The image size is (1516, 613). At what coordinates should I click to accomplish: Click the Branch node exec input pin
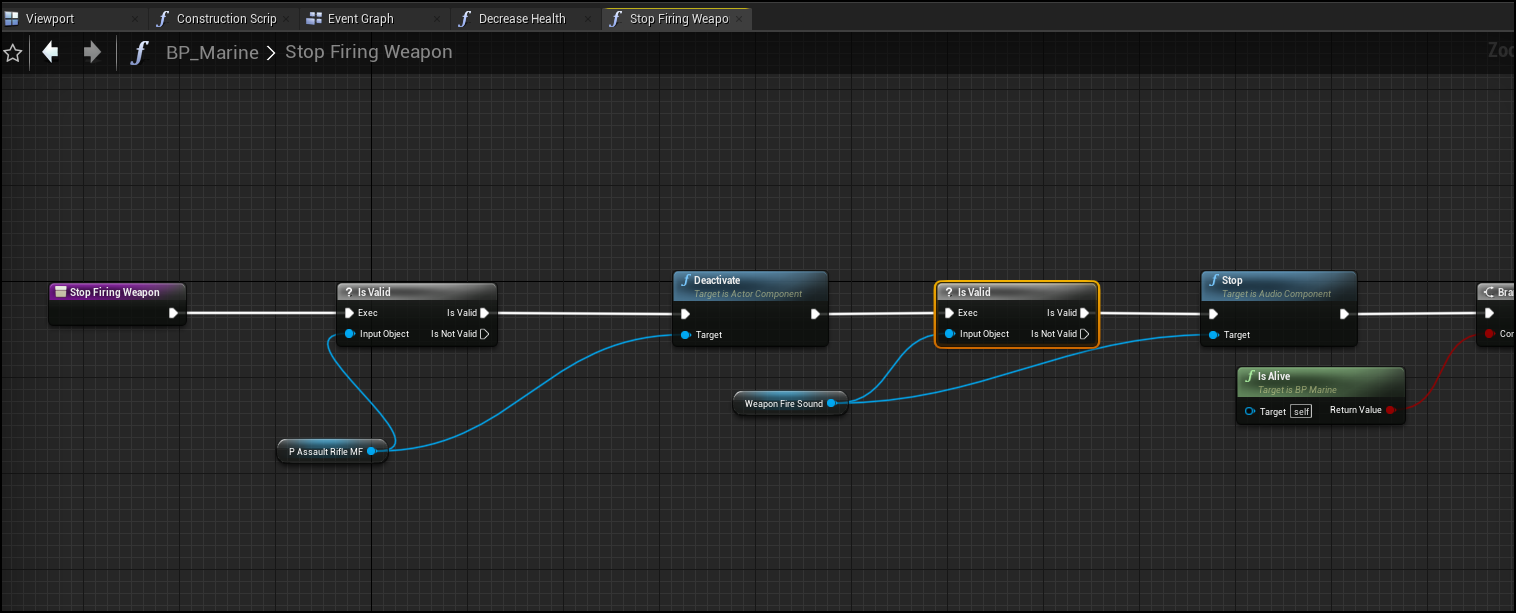1489,313
